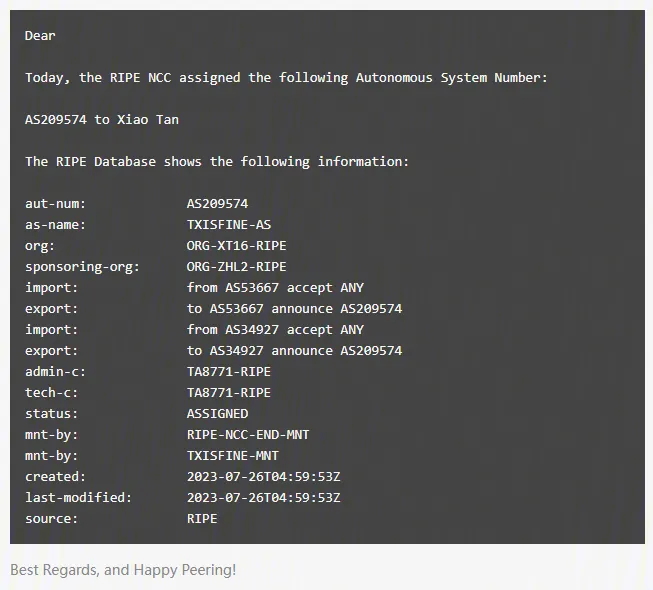Screen dimensions: 653x590
Task: Click the status value ASSIGNED
Action: click(x=217, y=414)
